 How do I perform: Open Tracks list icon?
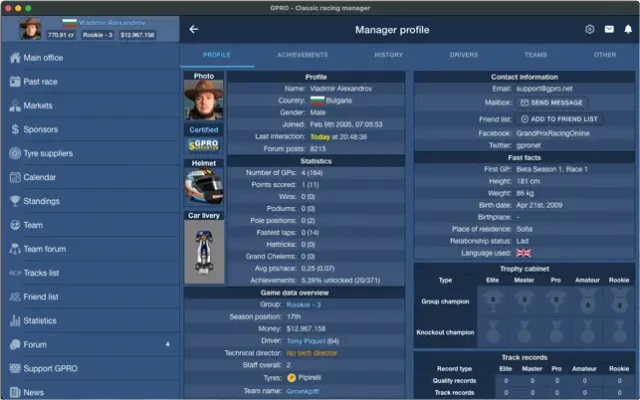[15, 273]
